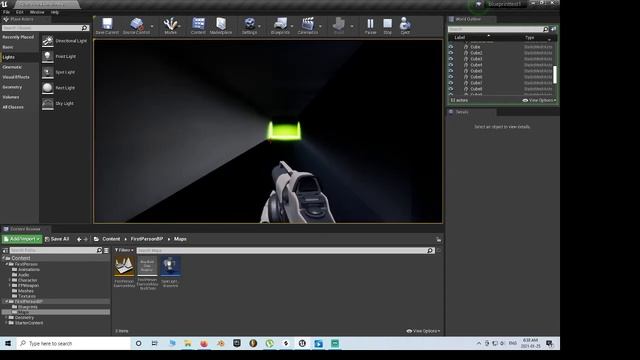Click the Add/Import button

[22, 239]
